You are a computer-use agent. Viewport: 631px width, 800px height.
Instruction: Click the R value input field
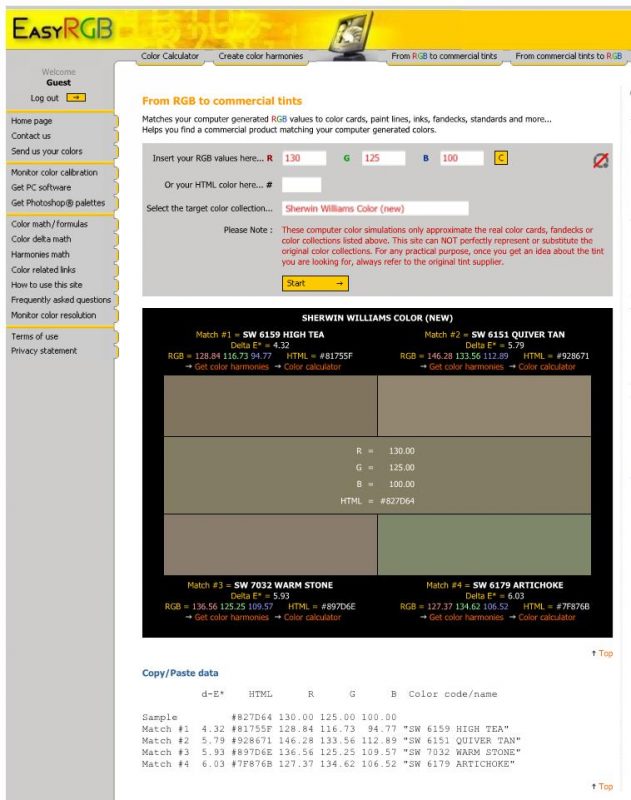pos(304,158)
